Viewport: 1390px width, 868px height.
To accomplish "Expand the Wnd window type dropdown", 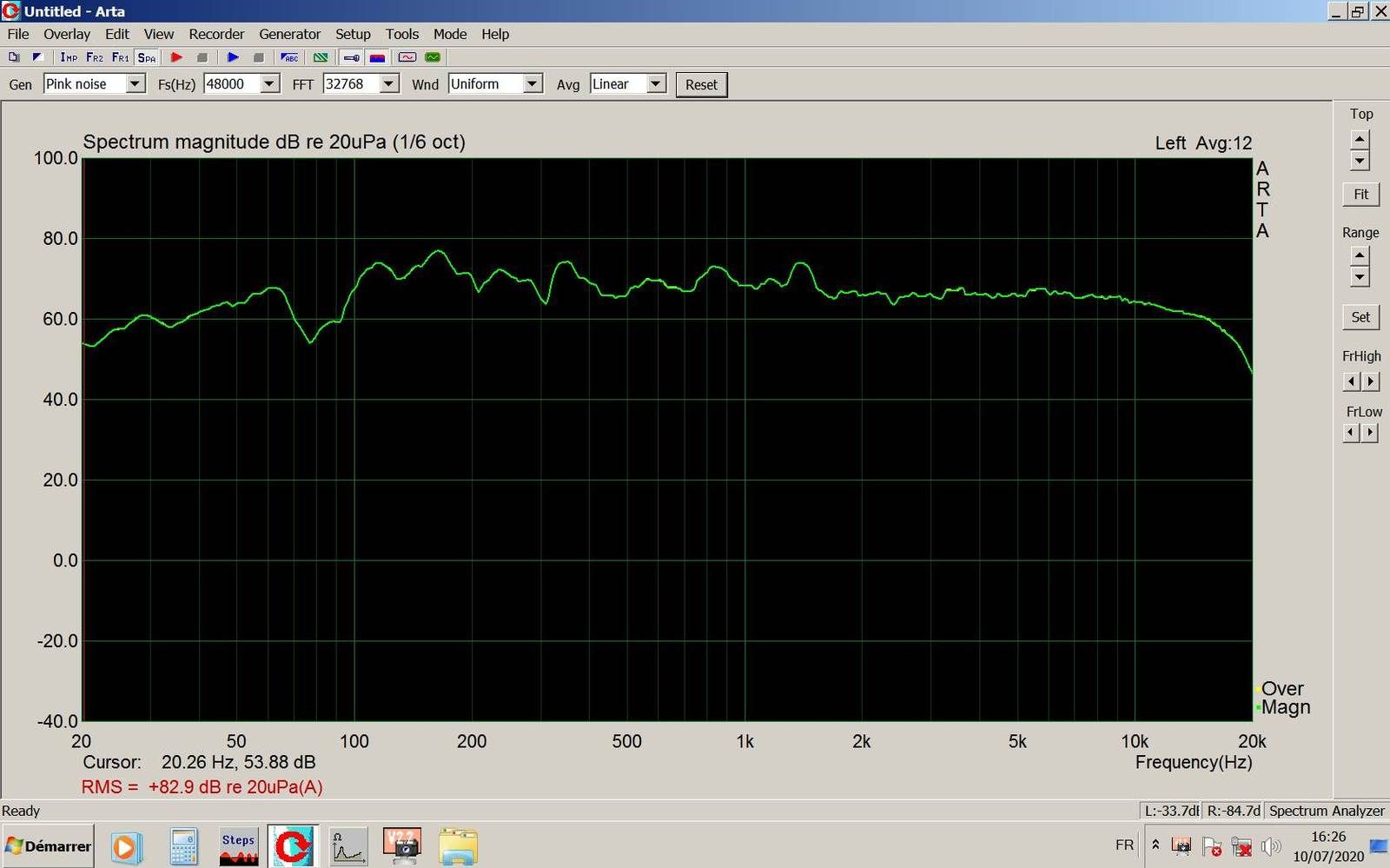I will tap(533, 84).
